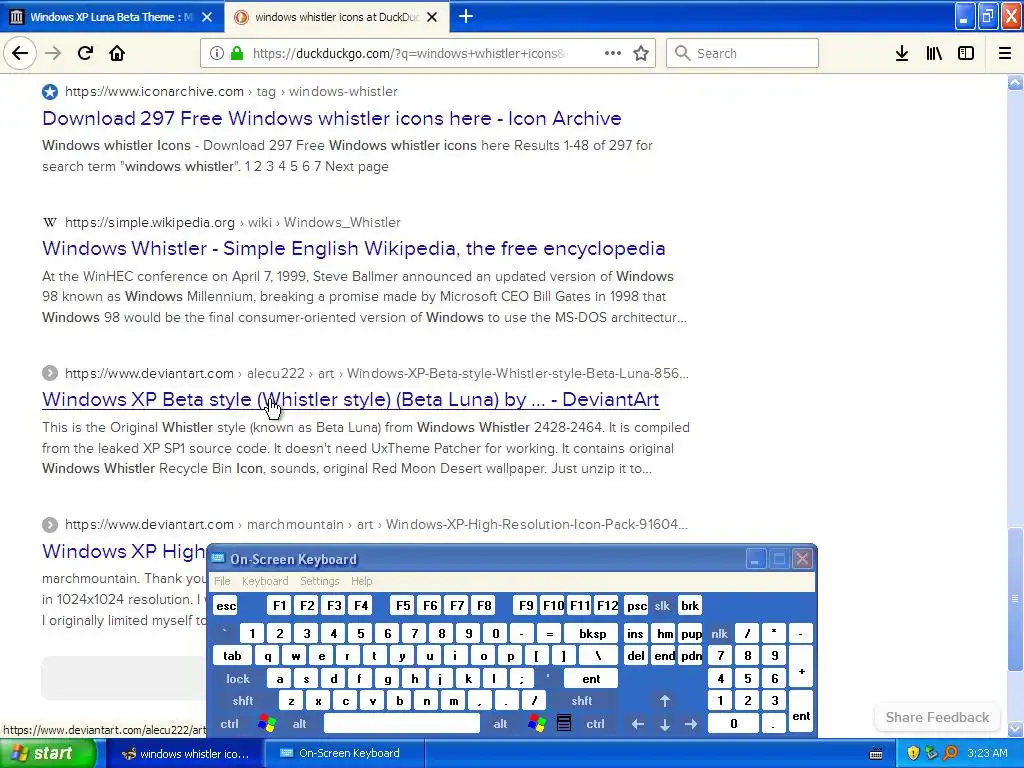Open a new tab with the plus button
1024x768 pixels.
(x=466, y=16)
